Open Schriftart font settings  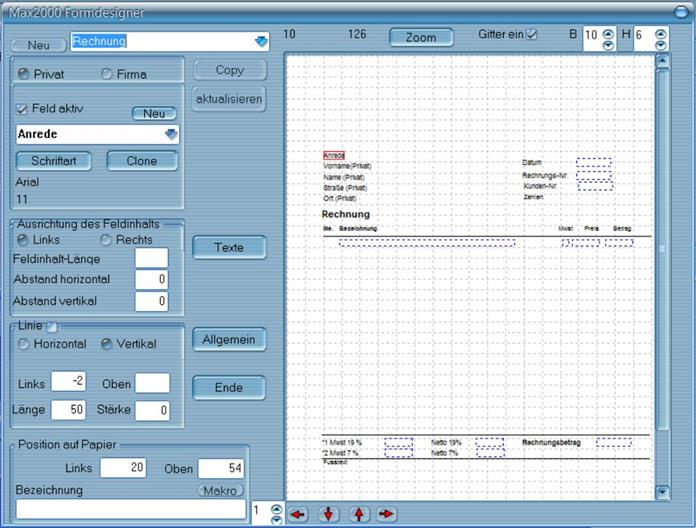[x=54, y=161]
